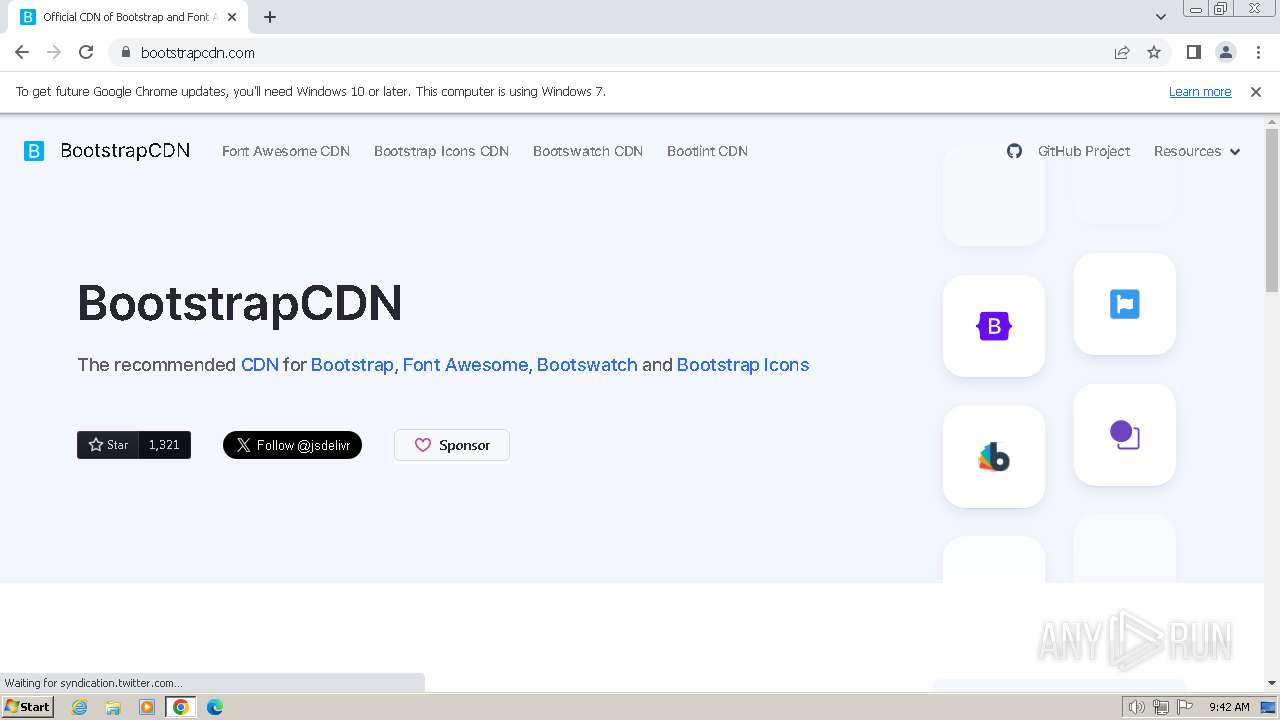The image size is (1280, 720).
Task: Open Chrome three-dot menu
Action: [1259, 52]
